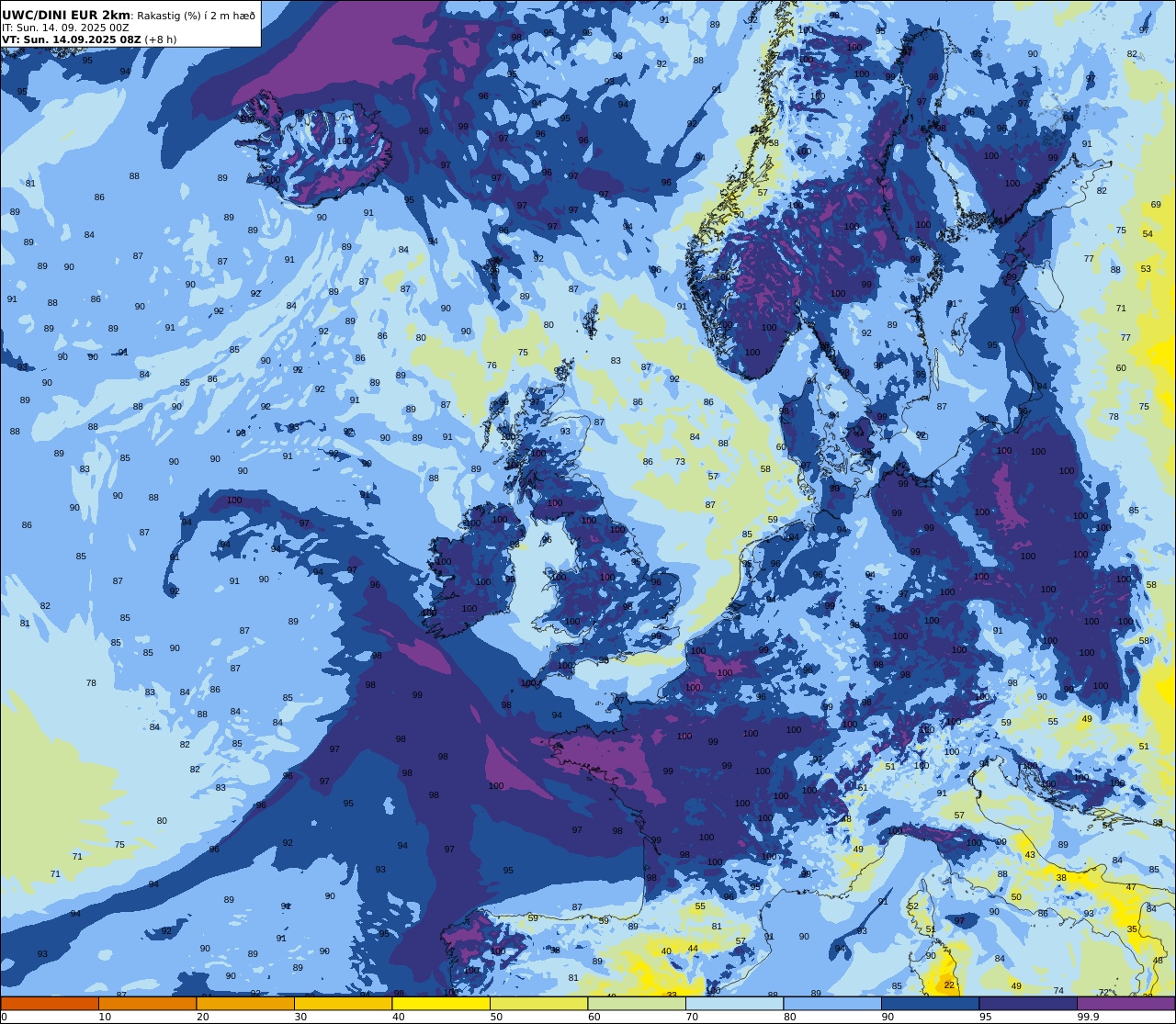The width and height of the screenshot is (1176, 1024).
Task: Select the 'IT: Sun. 14. 09. 2025 00Z' line
Action: click(x=65, y=28)
